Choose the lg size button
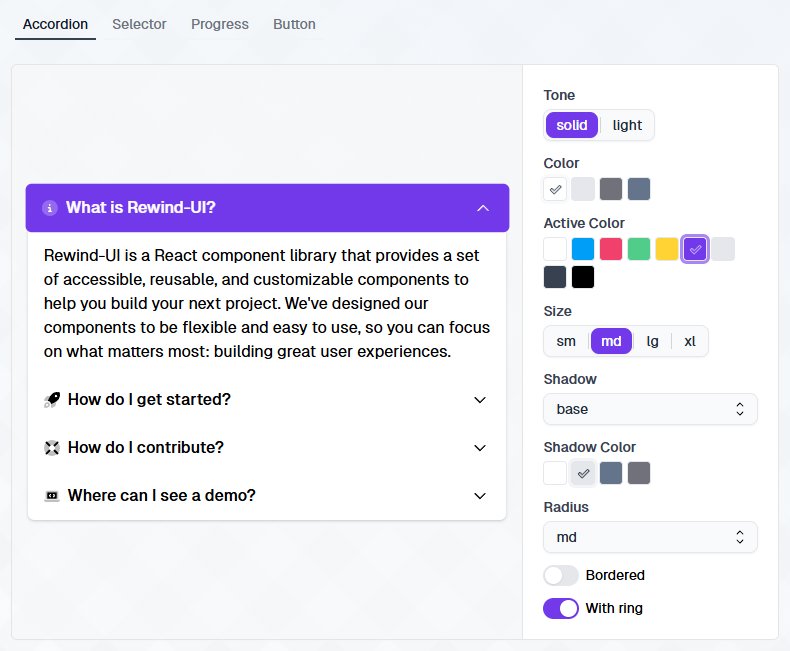The height and width of the screenshot is (651, 790). pos(652,341)
